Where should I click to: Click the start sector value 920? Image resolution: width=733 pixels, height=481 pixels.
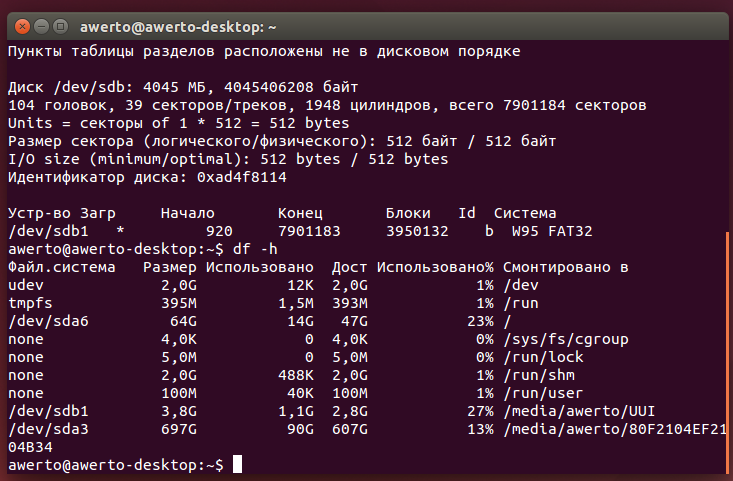(x=219, y=231)
